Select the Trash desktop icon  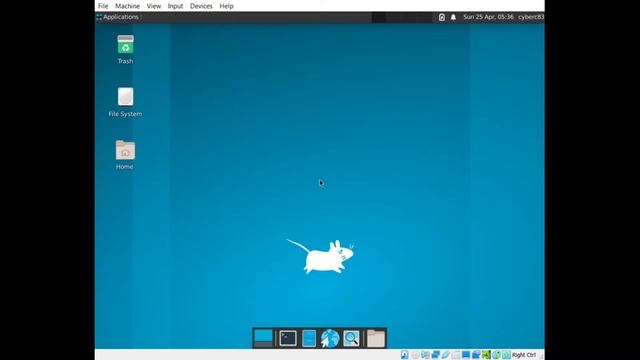click(x=125, y=49)
